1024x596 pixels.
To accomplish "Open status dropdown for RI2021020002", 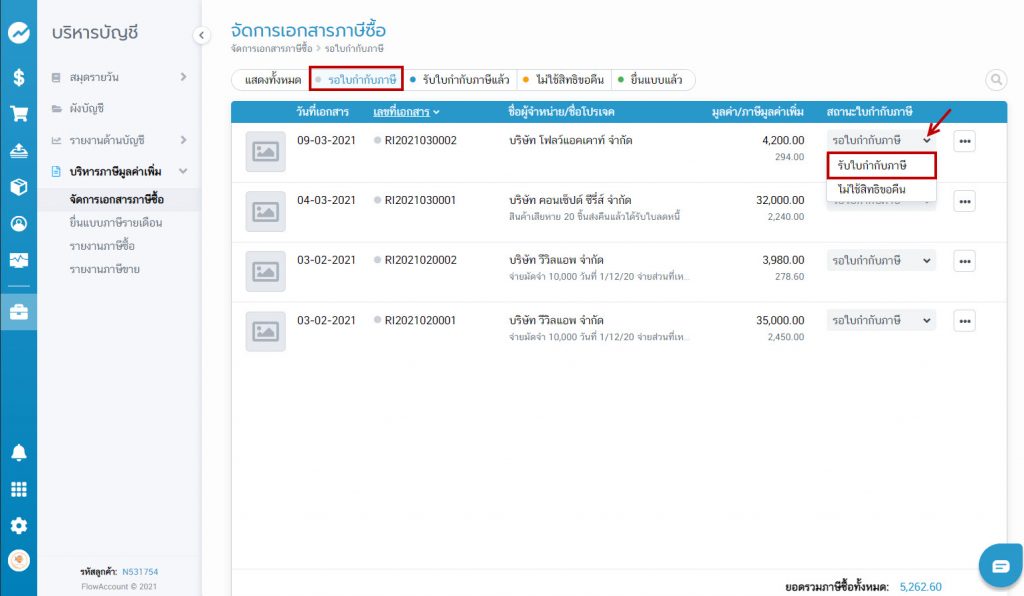I will (881, 261).
